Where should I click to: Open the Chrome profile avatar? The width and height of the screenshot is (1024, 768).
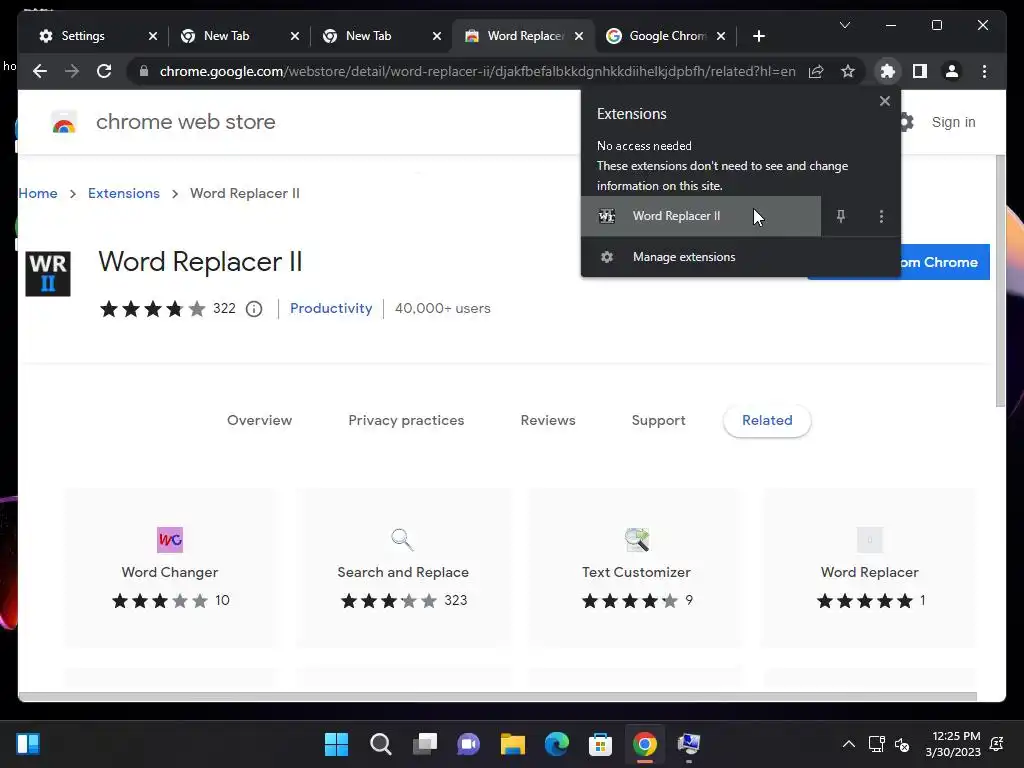952,71
